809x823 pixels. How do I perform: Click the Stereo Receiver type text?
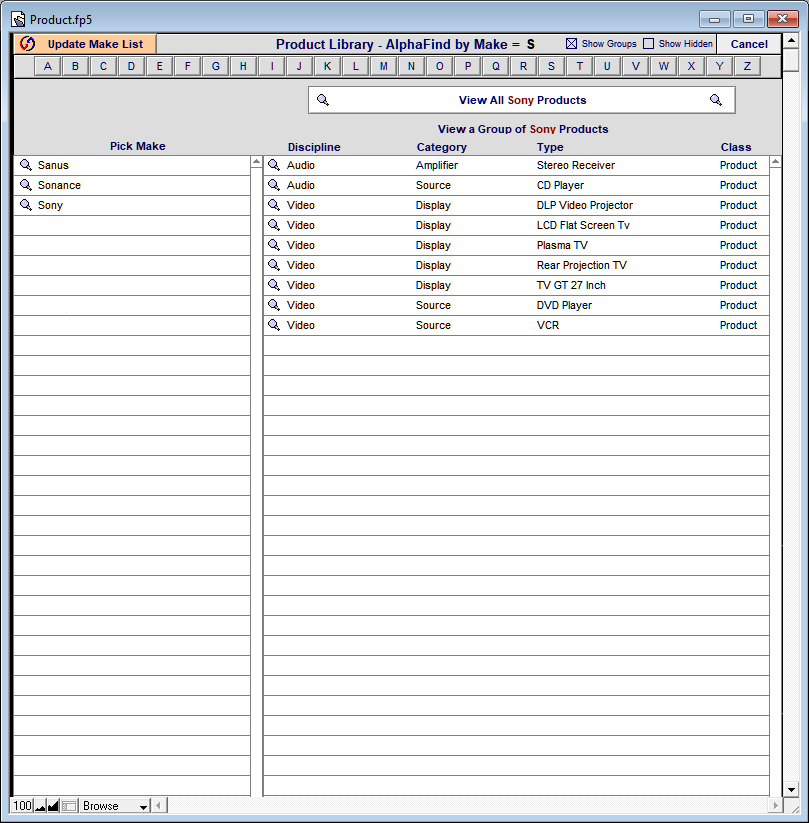pyautogui.click(x=575, y=165)
